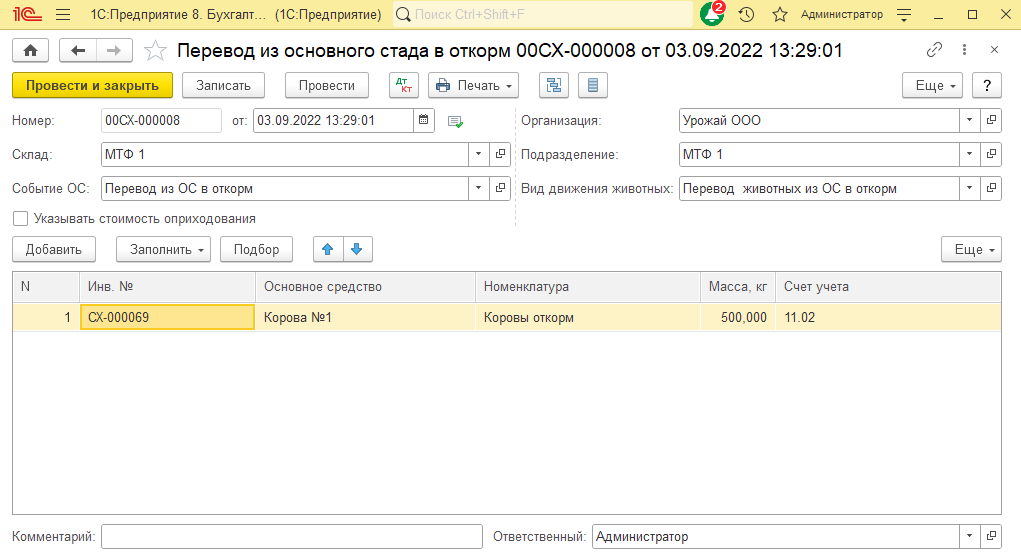Add document to favorites star

[155, 50]
